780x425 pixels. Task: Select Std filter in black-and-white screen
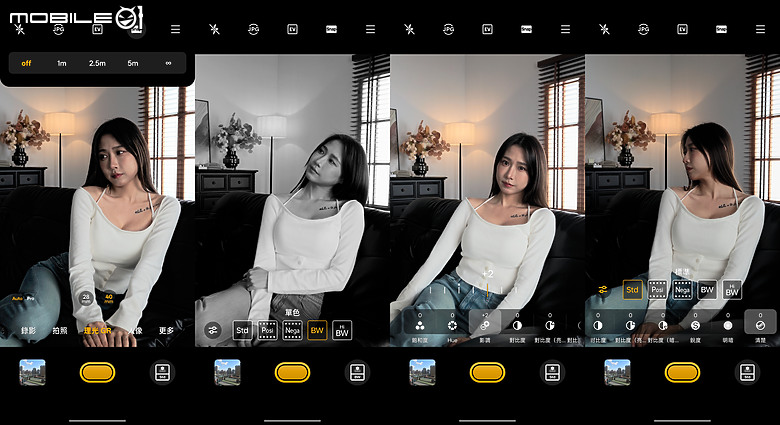(x=242, y=330)
